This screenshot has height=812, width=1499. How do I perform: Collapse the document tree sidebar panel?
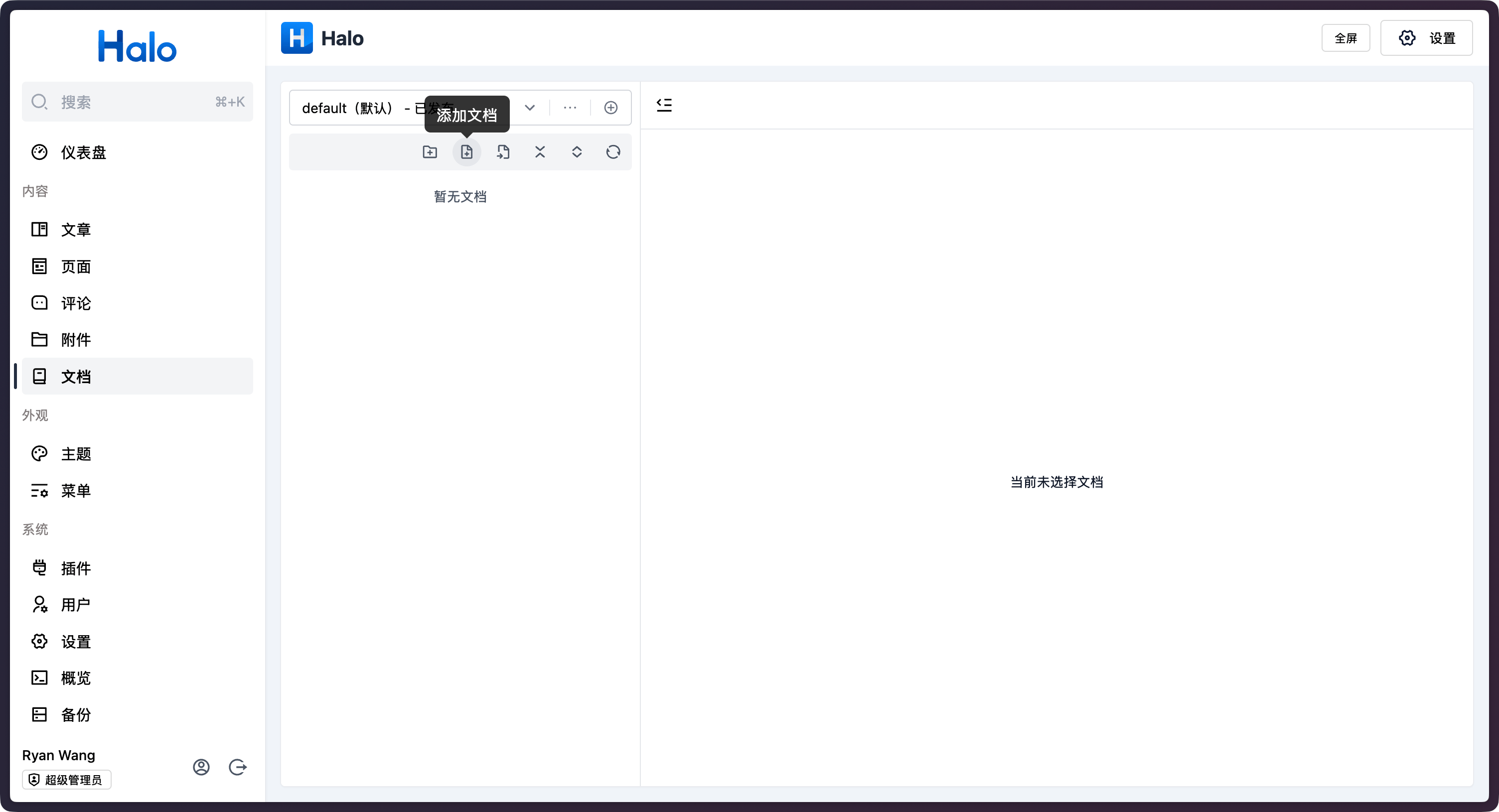tap(664, 105)
